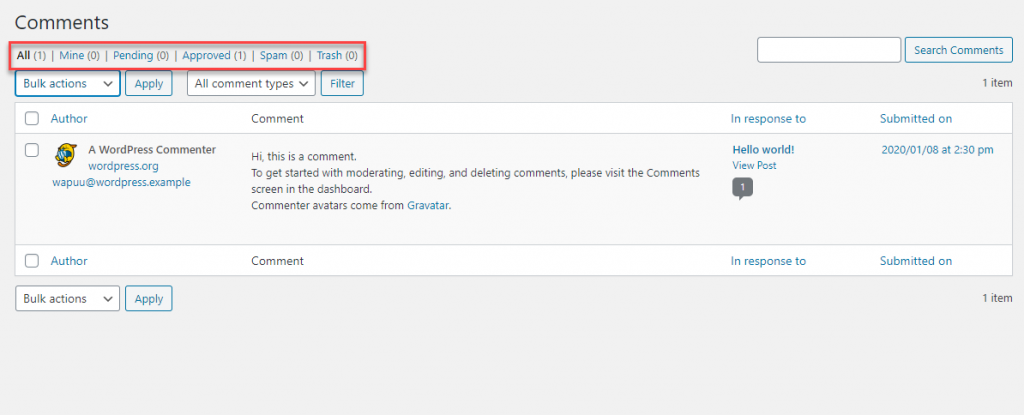Click the comment count bubble icon
1024x415 pixels.
click(743, 188)
